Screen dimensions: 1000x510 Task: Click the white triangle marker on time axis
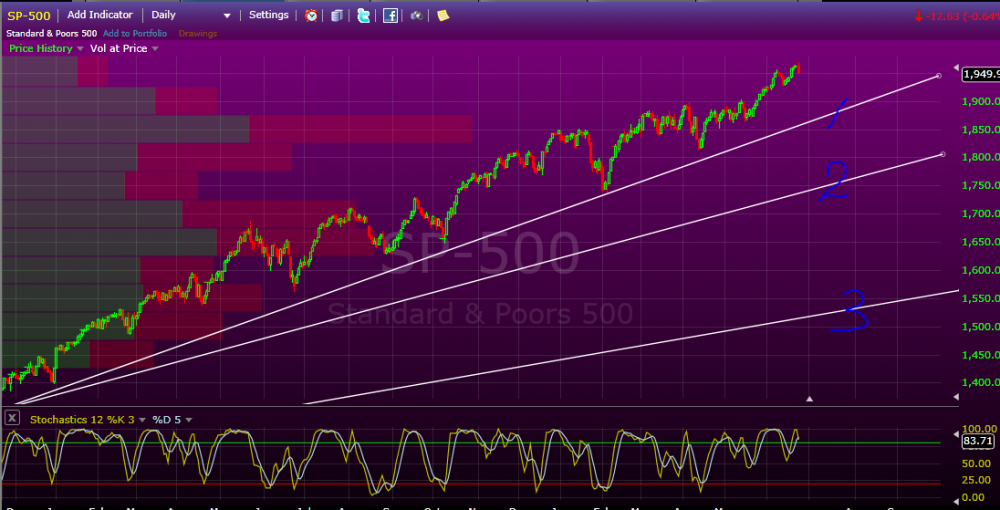point(809,398)
